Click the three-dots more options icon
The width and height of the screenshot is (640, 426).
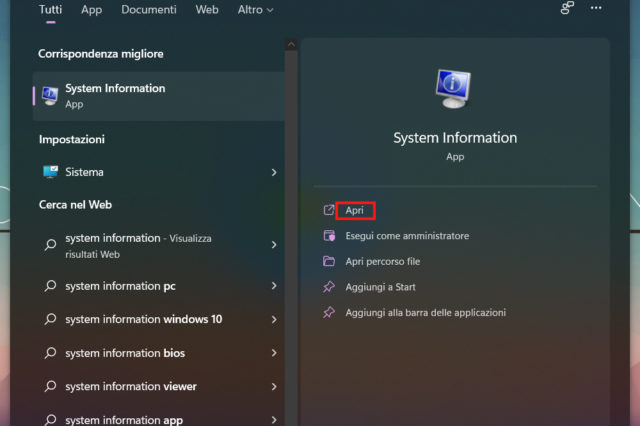click(x=596, y=9)
